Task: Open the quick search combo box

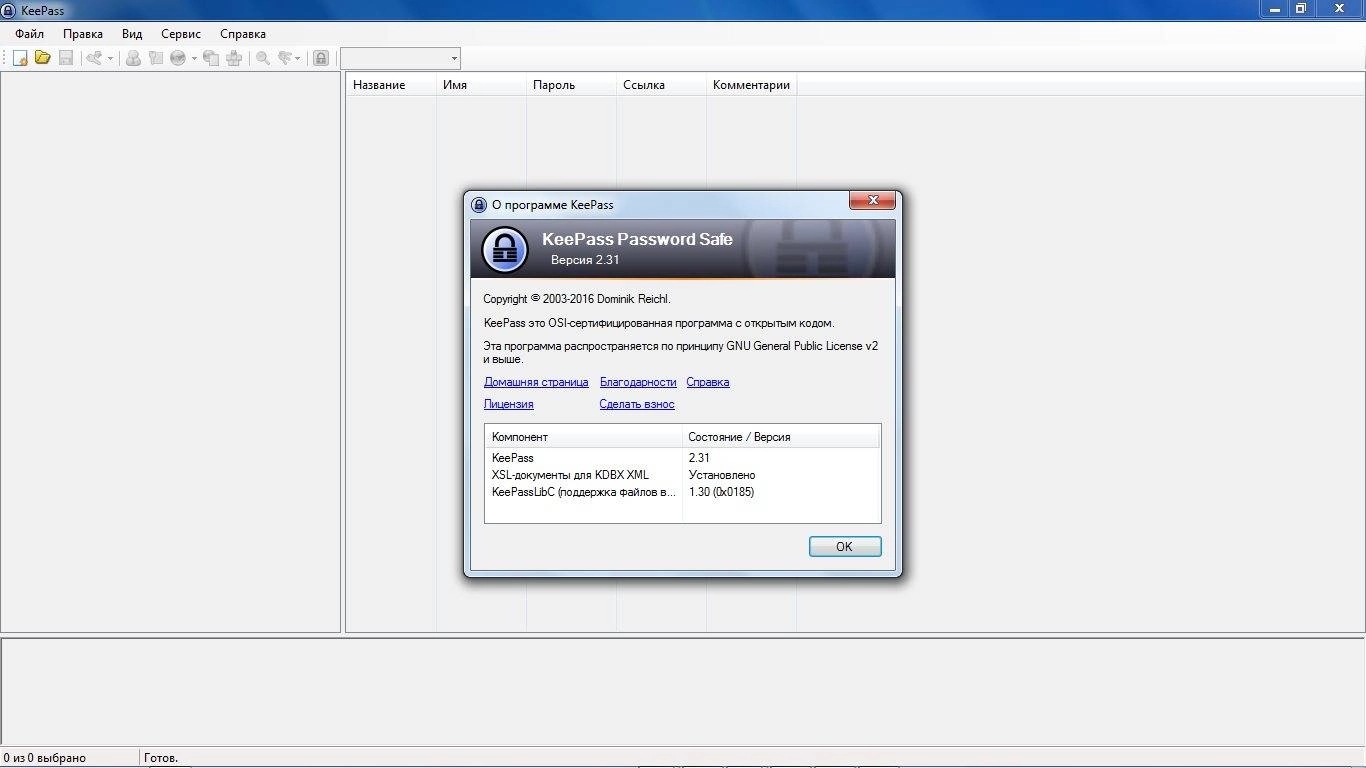Action: [400, 58]
